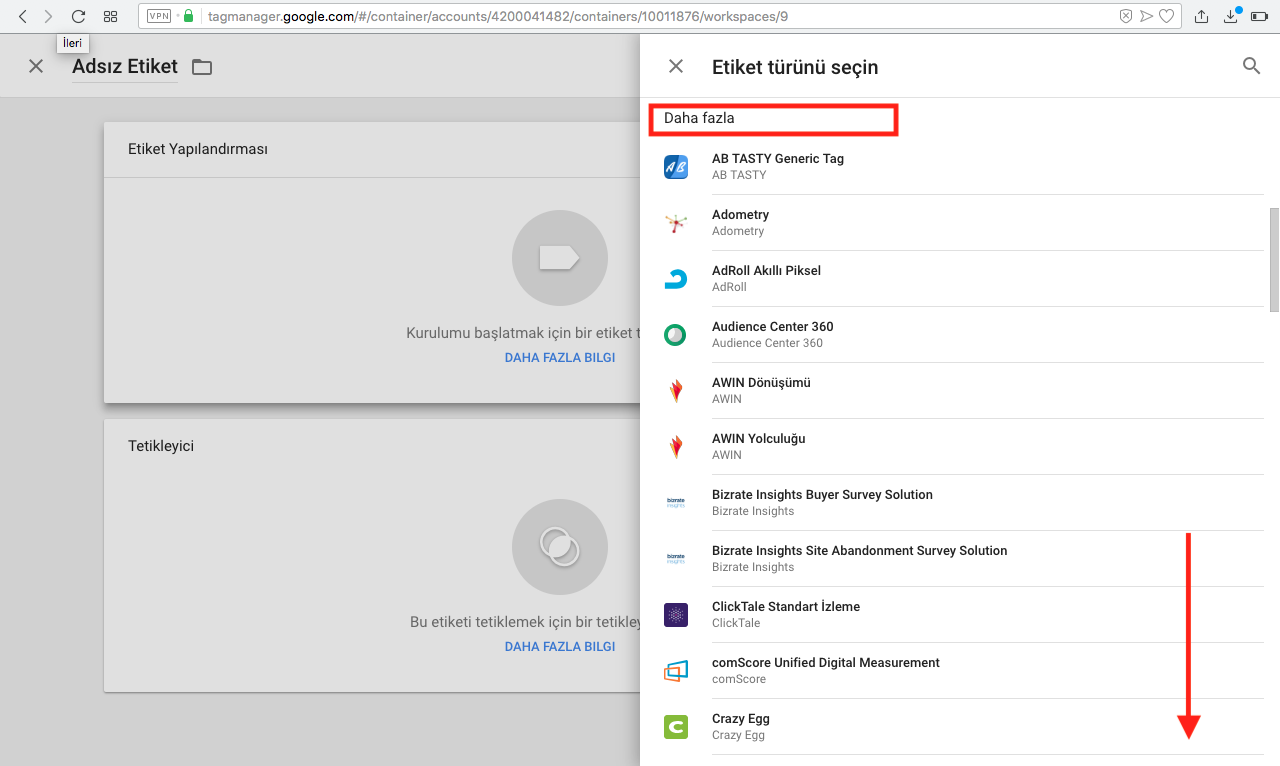Screen dimensions: 1280x766
Task: Choose Bizrate Insights Buyer Survey Solution text
Action: click(x=822, y=495)
